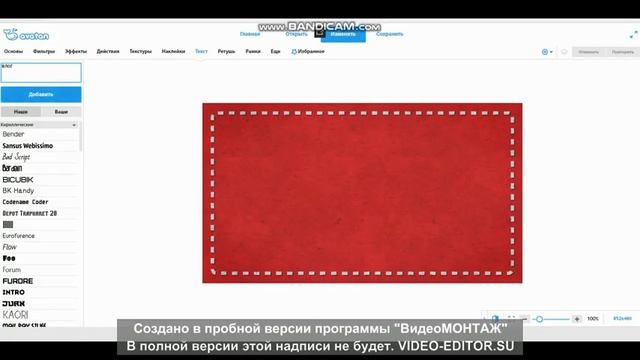Viewport: 640px width, 360px height.
Task: Open the Фильтры menu
Action: coord(44,51)
